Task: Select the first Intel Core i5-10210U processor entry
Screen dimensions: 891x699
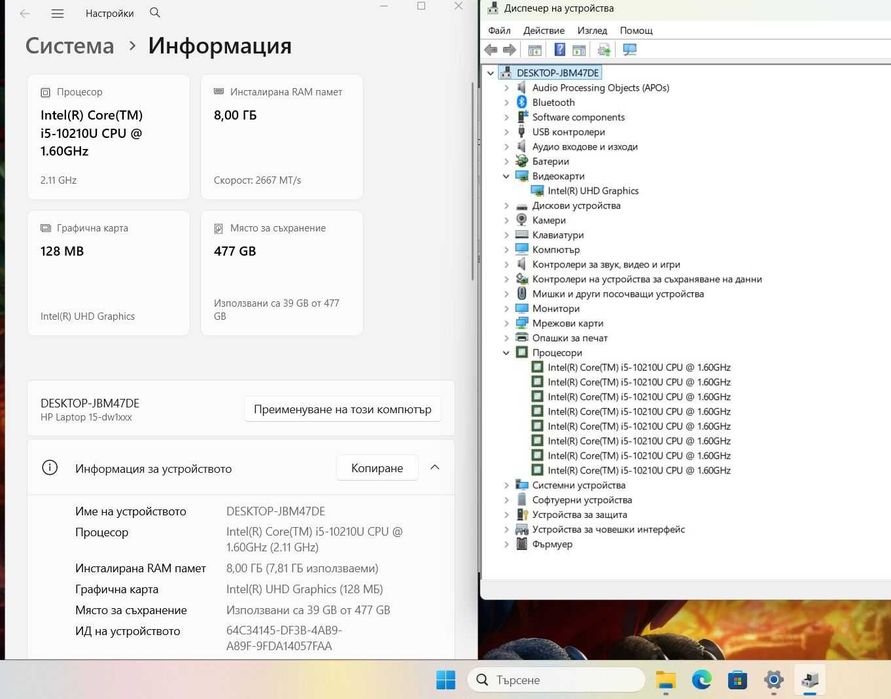Action: tap(639, 368)
